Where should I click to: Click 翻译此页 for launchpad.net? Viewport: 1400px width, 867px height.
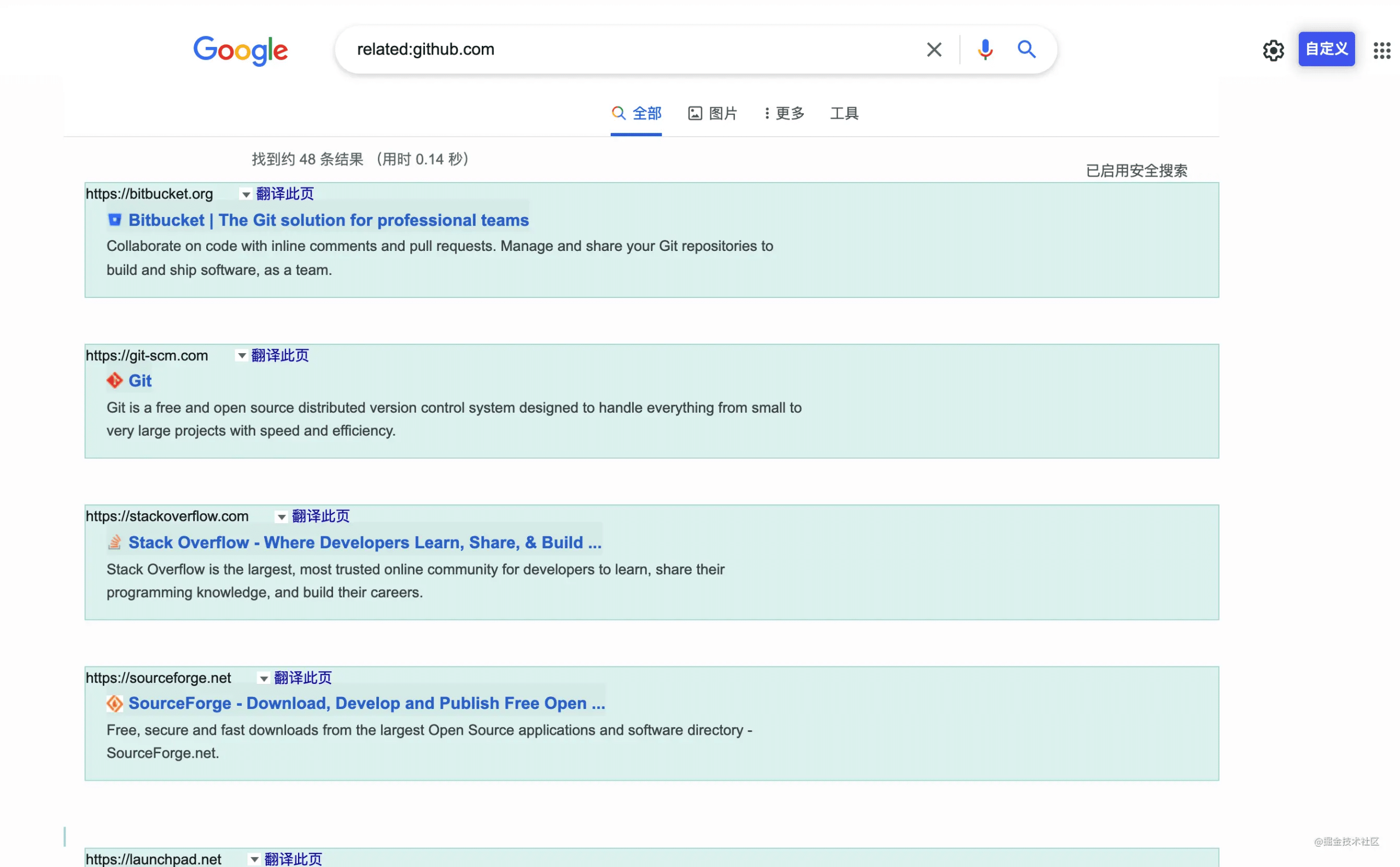pos(293,859)
